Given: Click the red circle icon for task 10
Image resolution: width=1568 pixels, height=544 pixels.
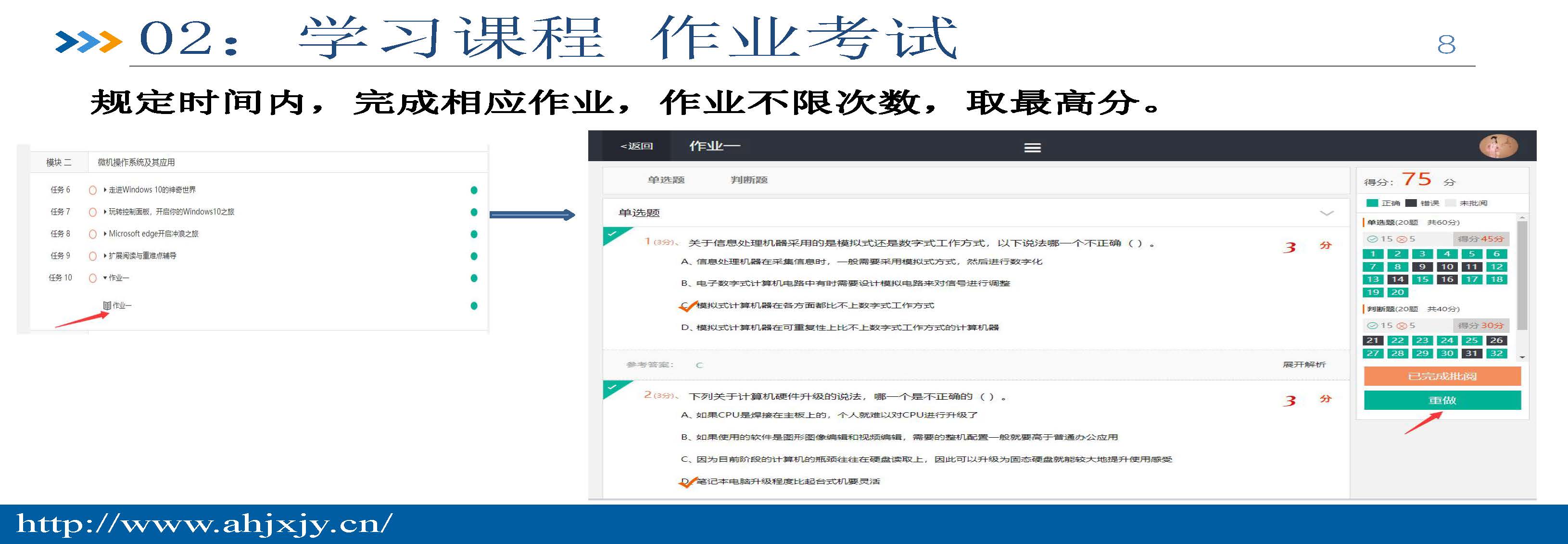Looking at the screenshot, I should pyautogui.click(x=92, y=278).
